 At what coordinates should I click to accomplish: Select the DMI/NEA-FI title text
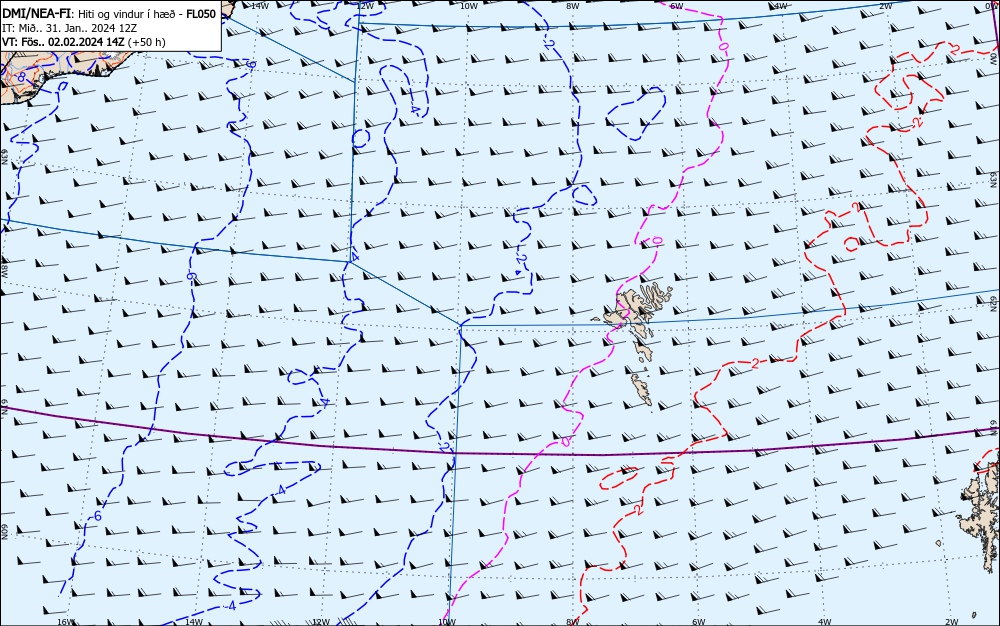click(x=38, y=14)
